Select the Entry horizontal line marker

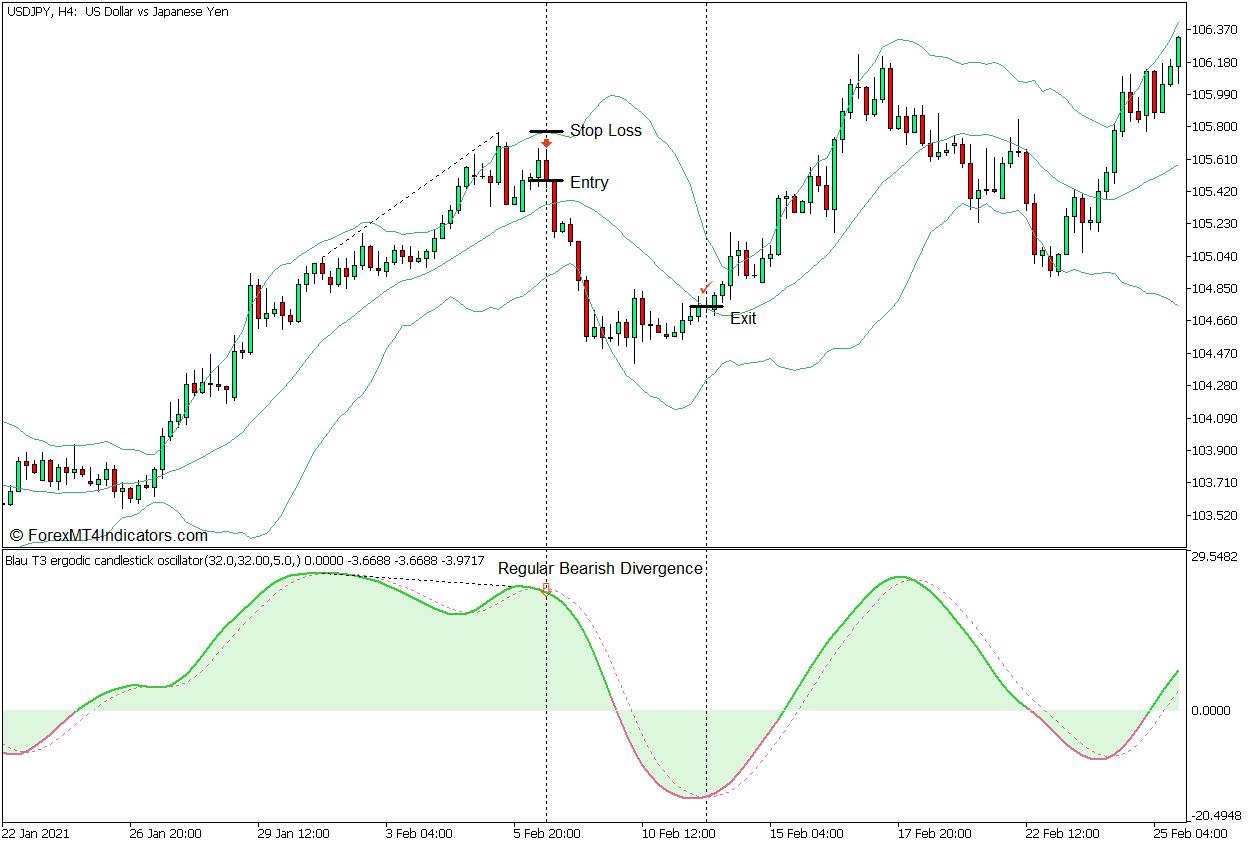coord(546,181)
